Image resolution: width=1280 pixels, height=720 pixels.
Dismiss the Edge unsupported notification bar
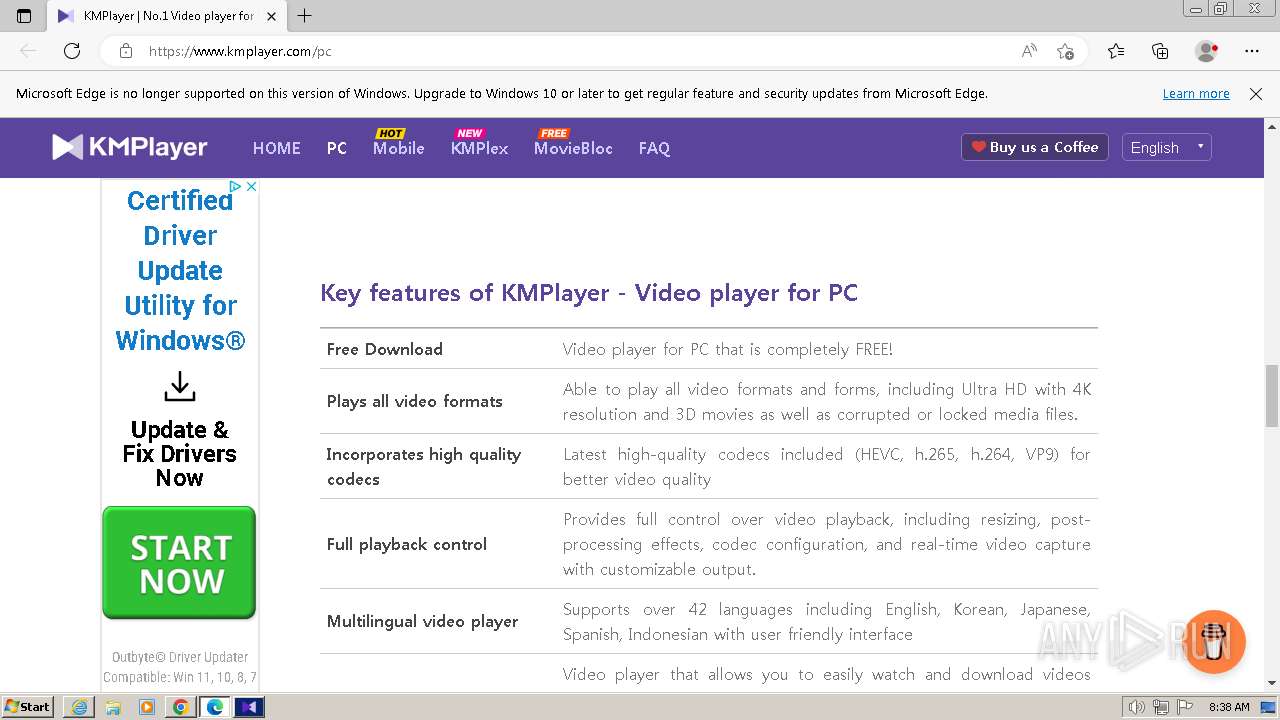click(x=1256, y=94)
